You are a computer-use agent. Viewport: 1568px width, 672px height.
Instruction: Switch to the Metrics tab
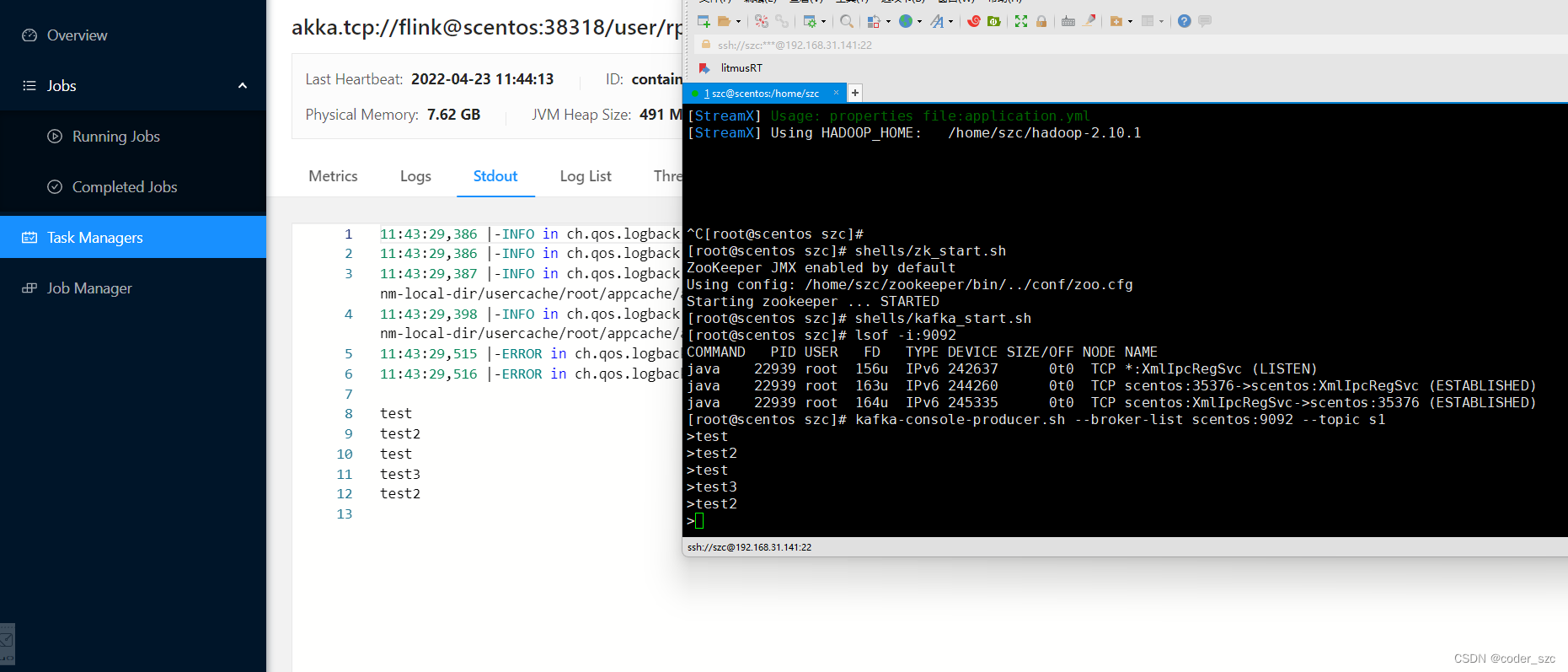point(333,176)
